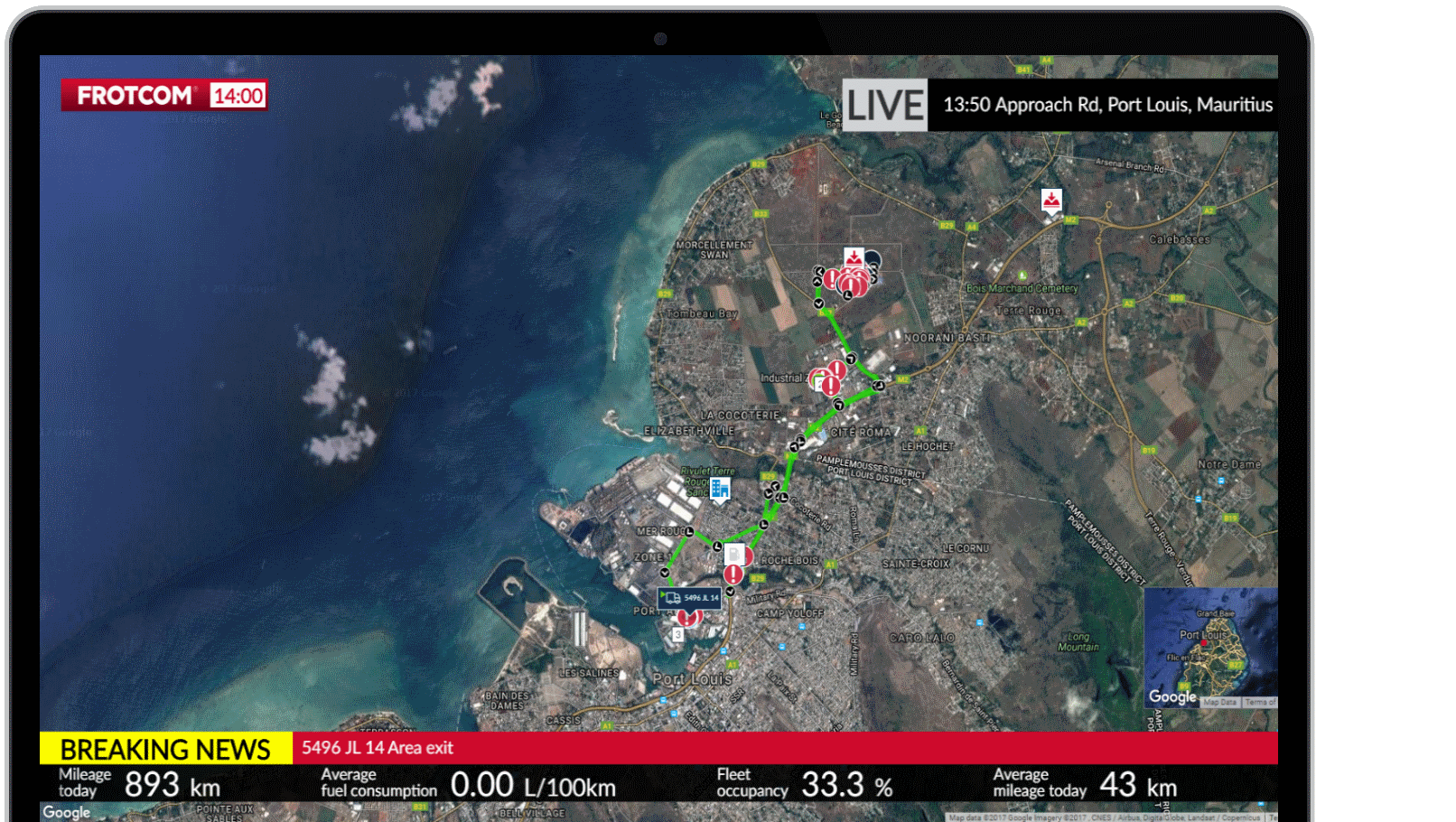Screen dimensions: 1456x822
Task: Click the route arrow beside MER ROUGE label
Action: 689,532
